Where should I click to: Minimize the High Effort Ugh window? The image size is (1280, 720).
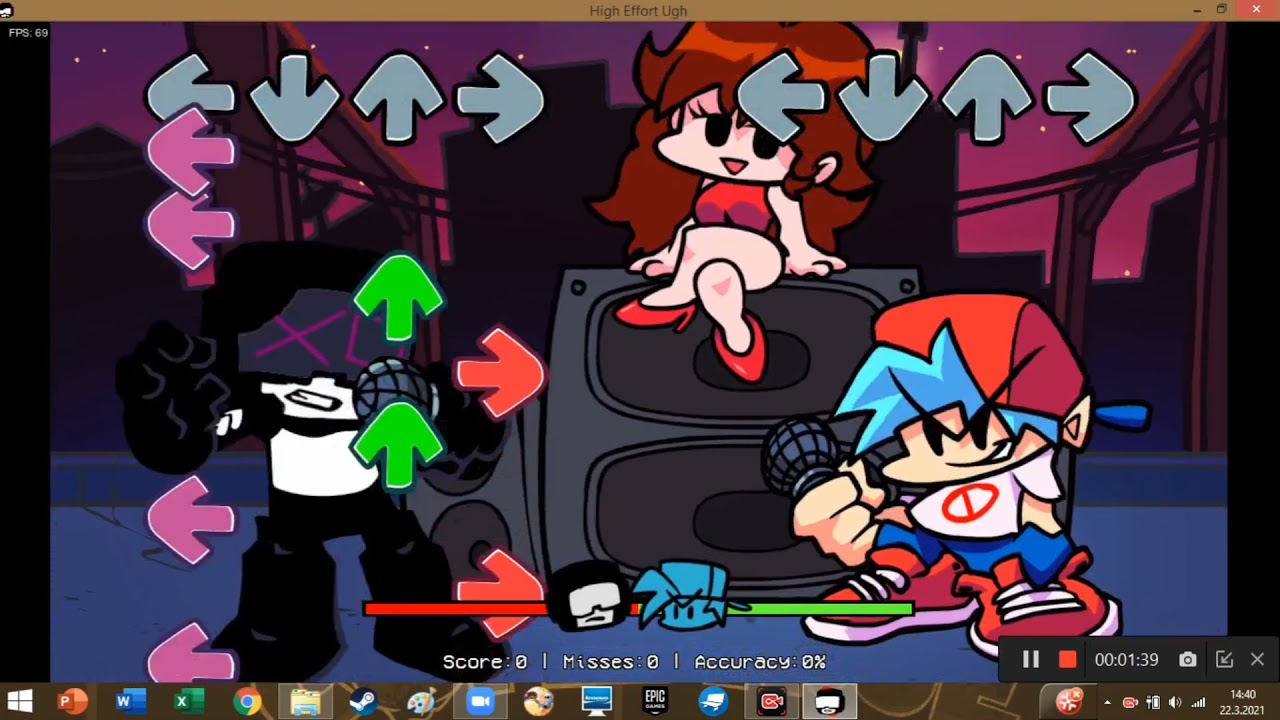(x=1197, y=10)
